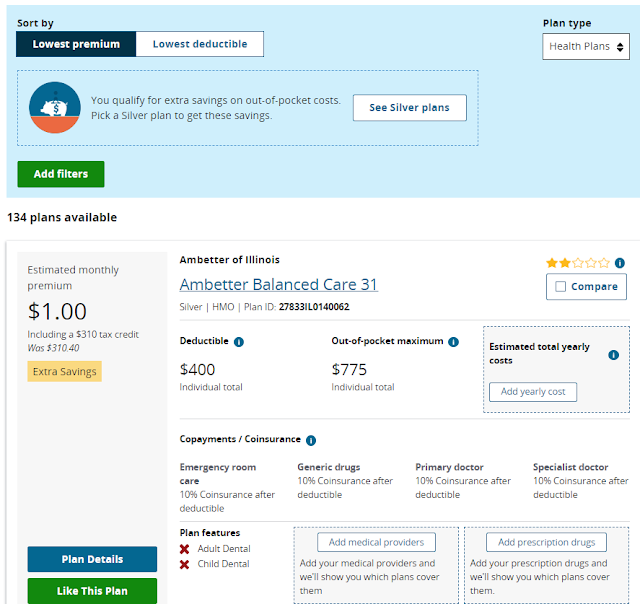This screenshot has width=640, height=604.
Task: Check the Compare checkbox
Action: (x=560, y=287)
